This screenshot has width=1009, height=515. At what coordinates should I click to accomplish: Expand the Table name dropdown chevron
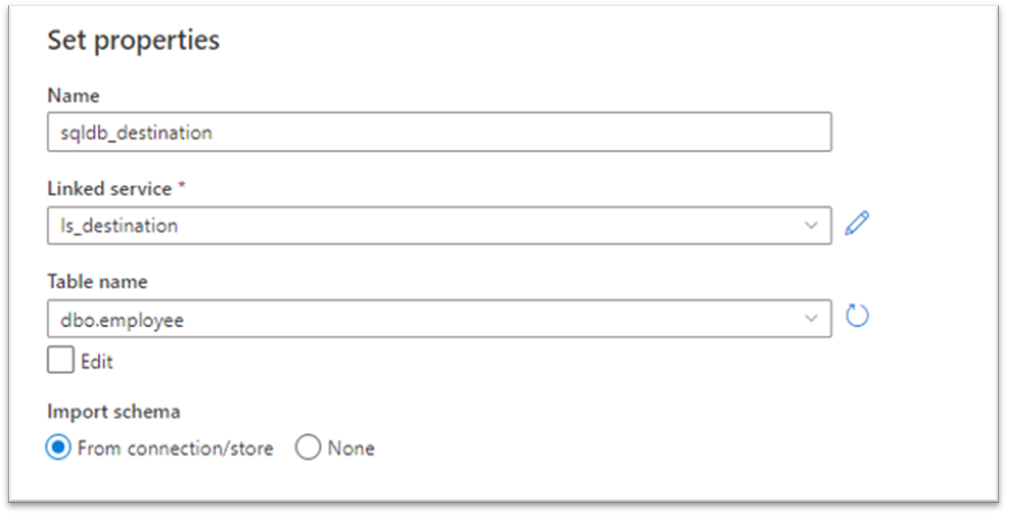tap(811, 318)
